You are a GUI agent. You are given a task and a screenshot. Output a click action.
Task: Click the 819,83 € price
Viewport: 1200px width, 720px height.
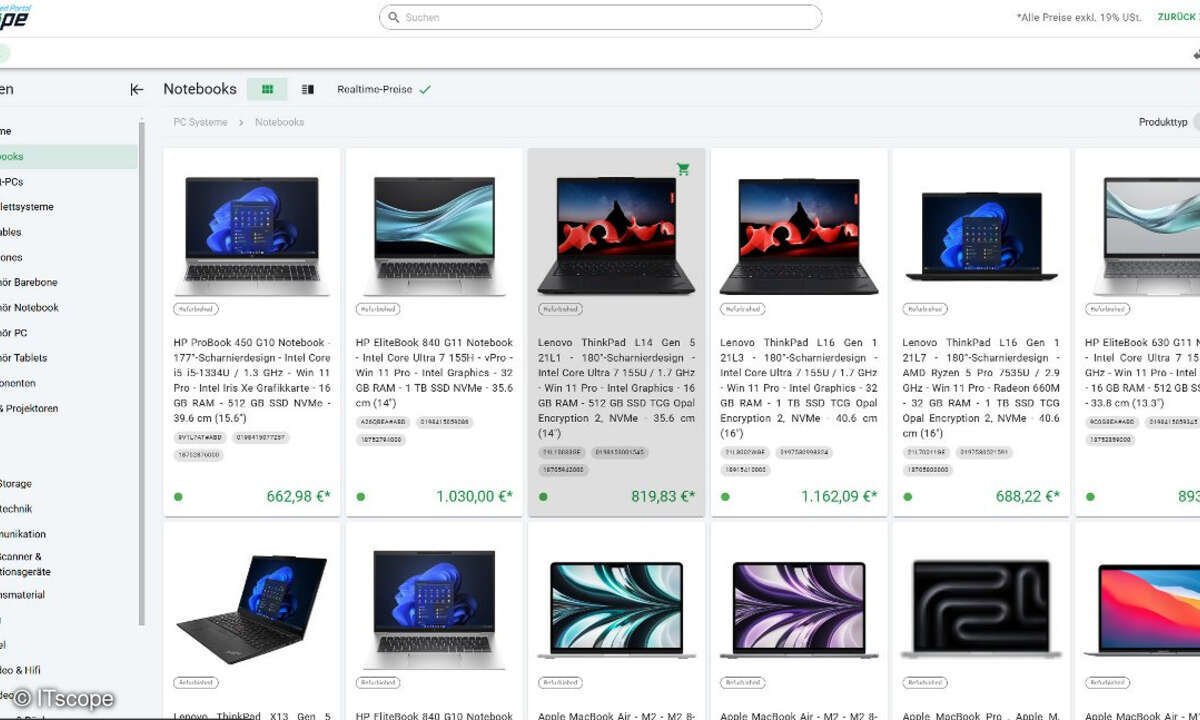pyautogui.click(x=663, y=496)
